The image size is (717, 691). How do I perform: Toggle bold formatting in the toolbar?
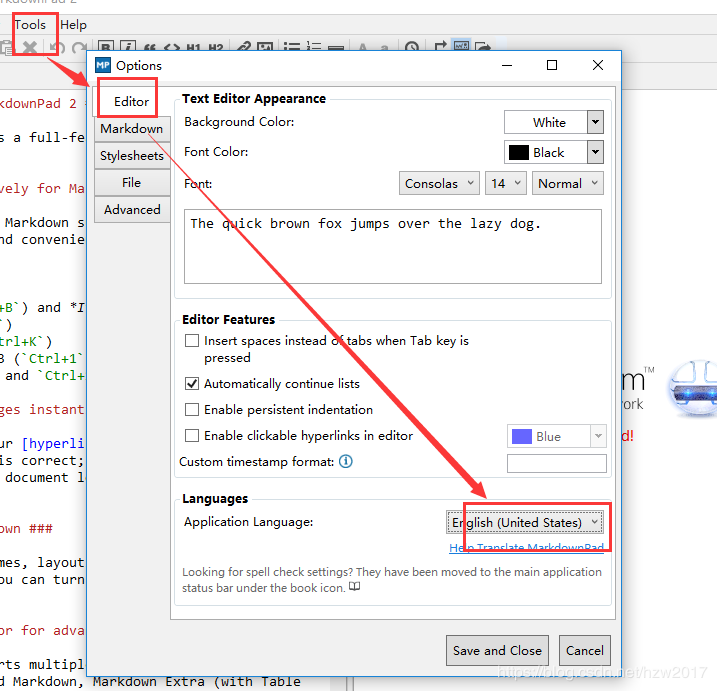click(x=104, y=47)
